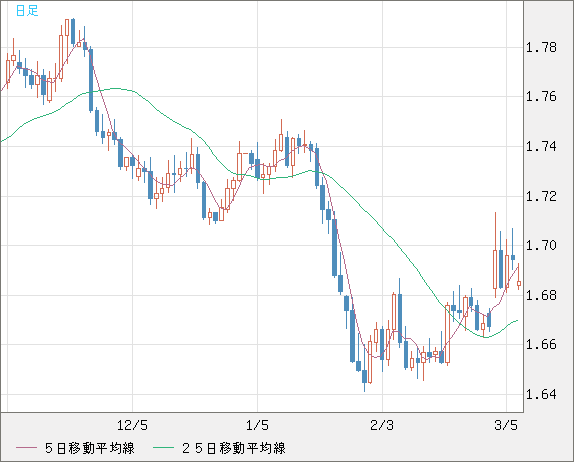Click the 1.74 price axis label
Viewport: 574px width, 462px height.
click(x=541, y=146)
